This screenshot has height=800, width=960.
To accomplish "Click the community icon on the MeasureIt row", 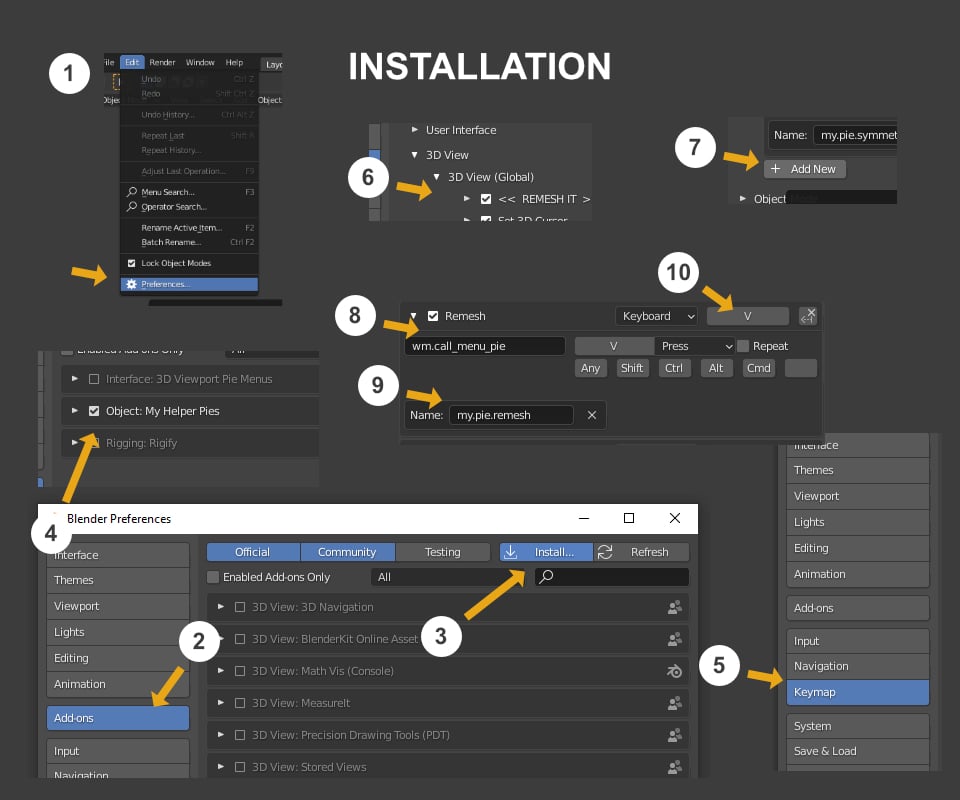I will click(x=675, y=703).
